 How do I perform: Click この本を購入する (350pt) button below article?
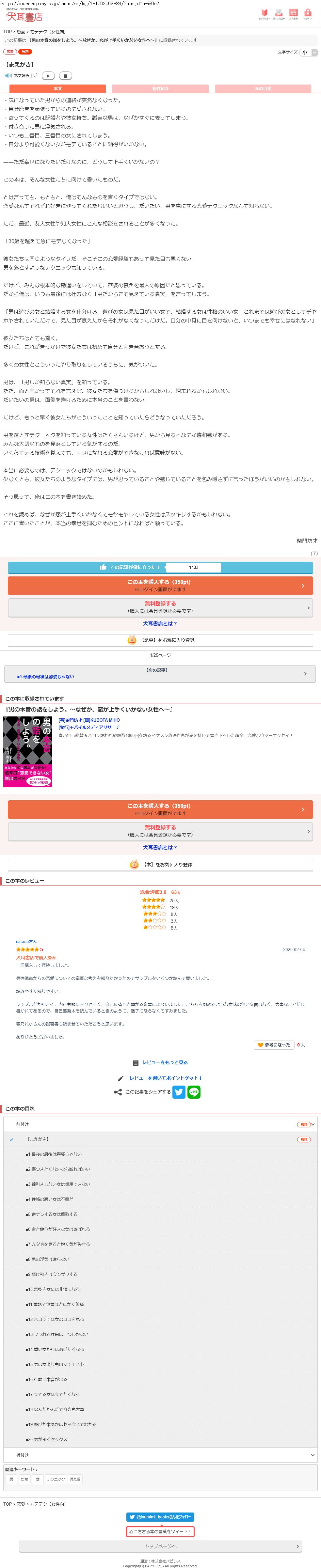point(160,586)
